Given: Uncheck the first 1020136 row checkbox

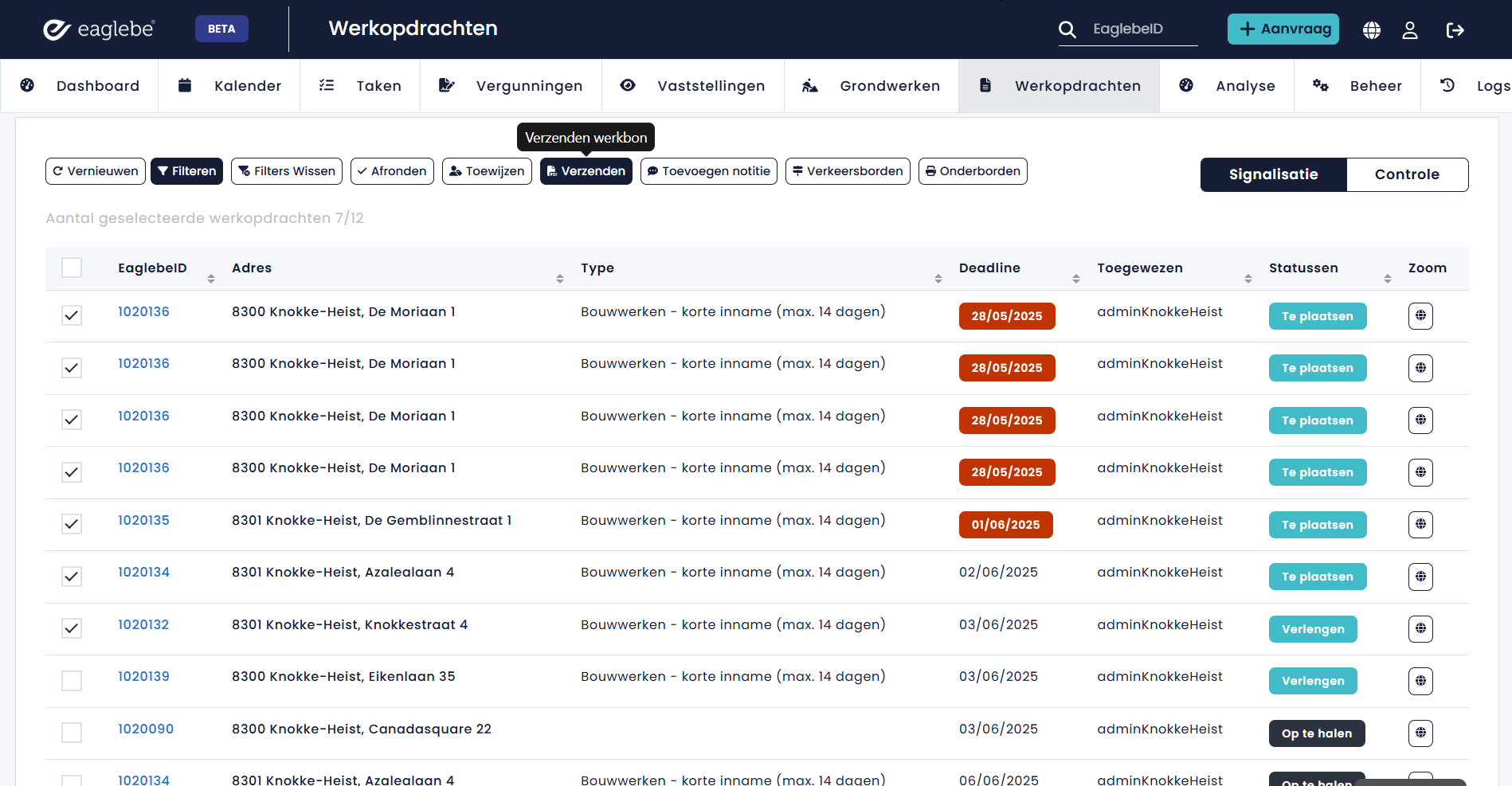Looking at the screenshot, I should point(72,315).
